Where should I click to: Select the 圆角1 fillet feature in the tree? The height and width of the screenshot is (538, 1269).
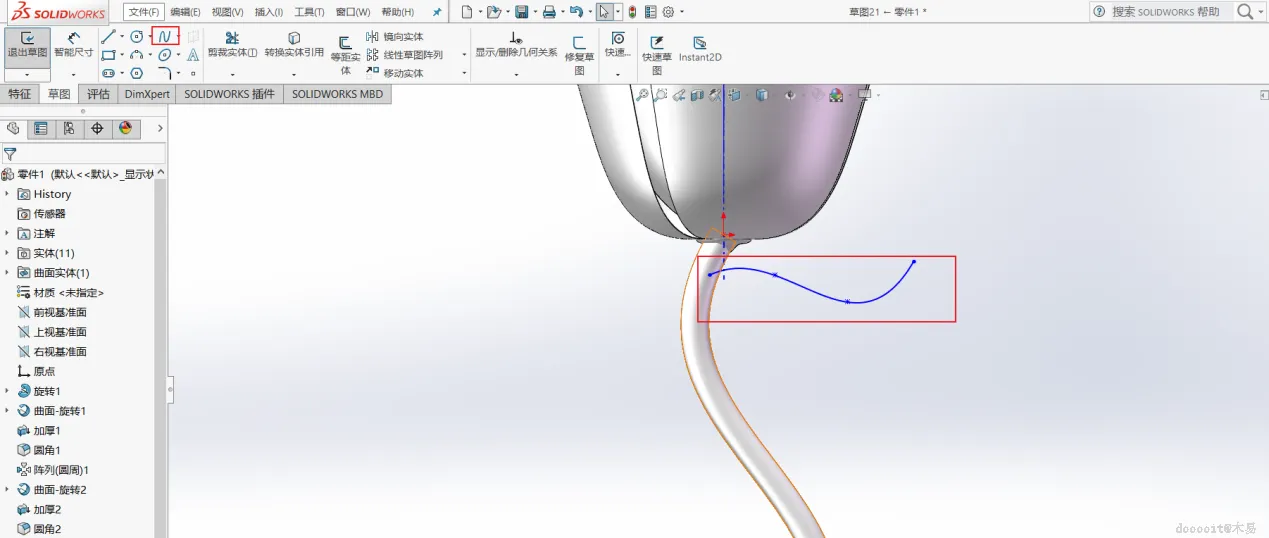pyautogui.click(x=47, y=450)
